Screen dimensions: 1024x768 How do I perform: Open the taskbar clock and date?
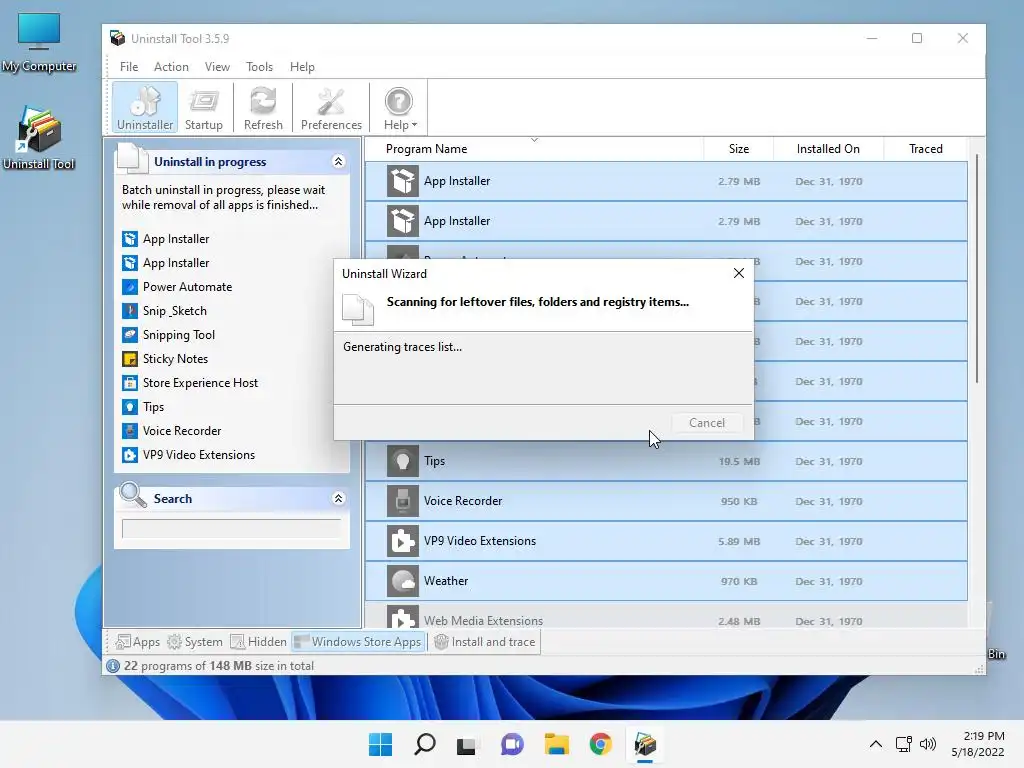pyautogui.click(x=978, y=744)
